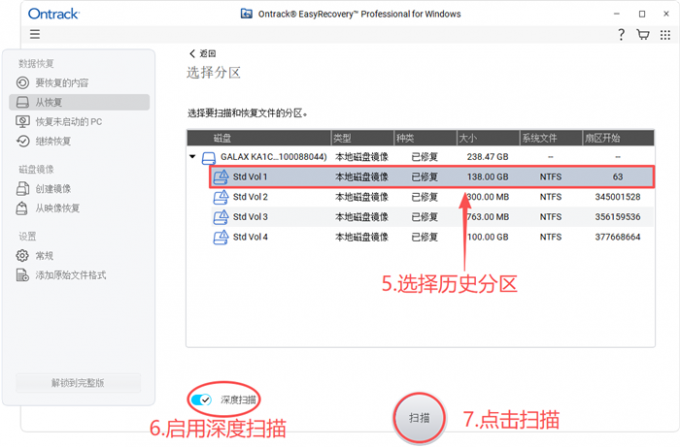
Task: Click the round 扫描 scan button
Action: click(x=419, y=418)
